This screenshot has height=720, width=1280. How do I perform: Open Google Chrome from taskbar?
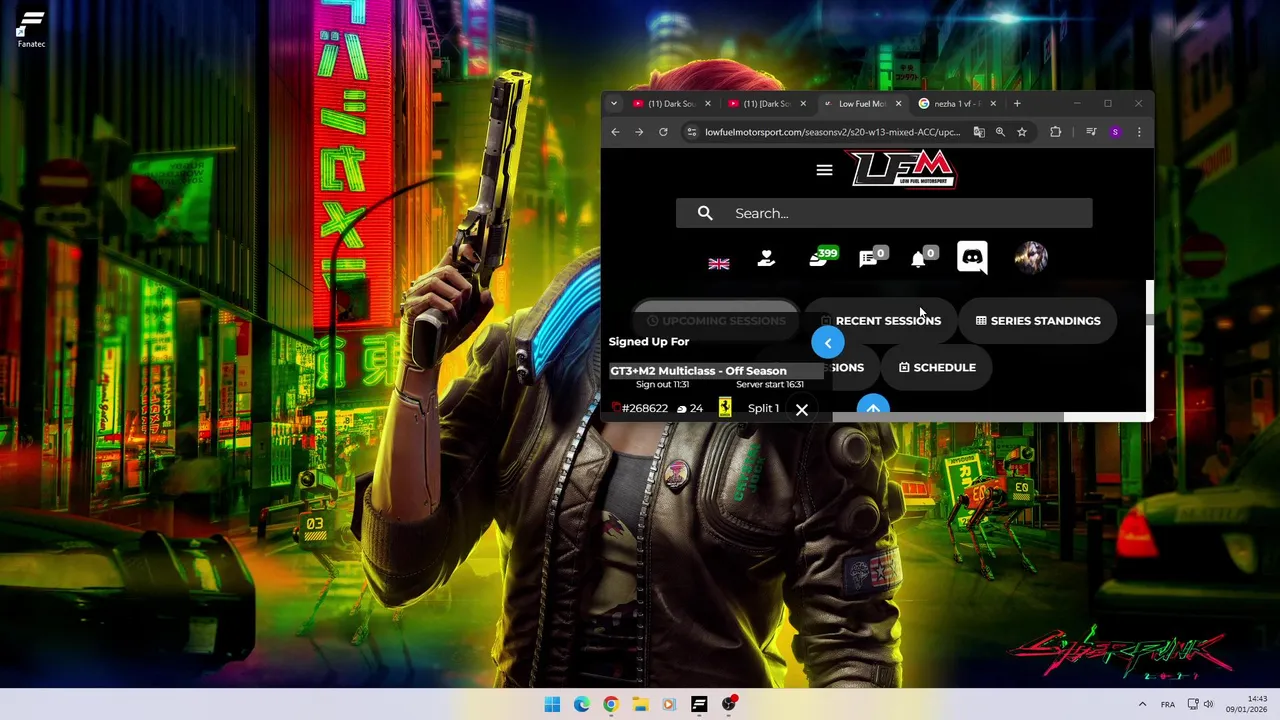[611, 704]
